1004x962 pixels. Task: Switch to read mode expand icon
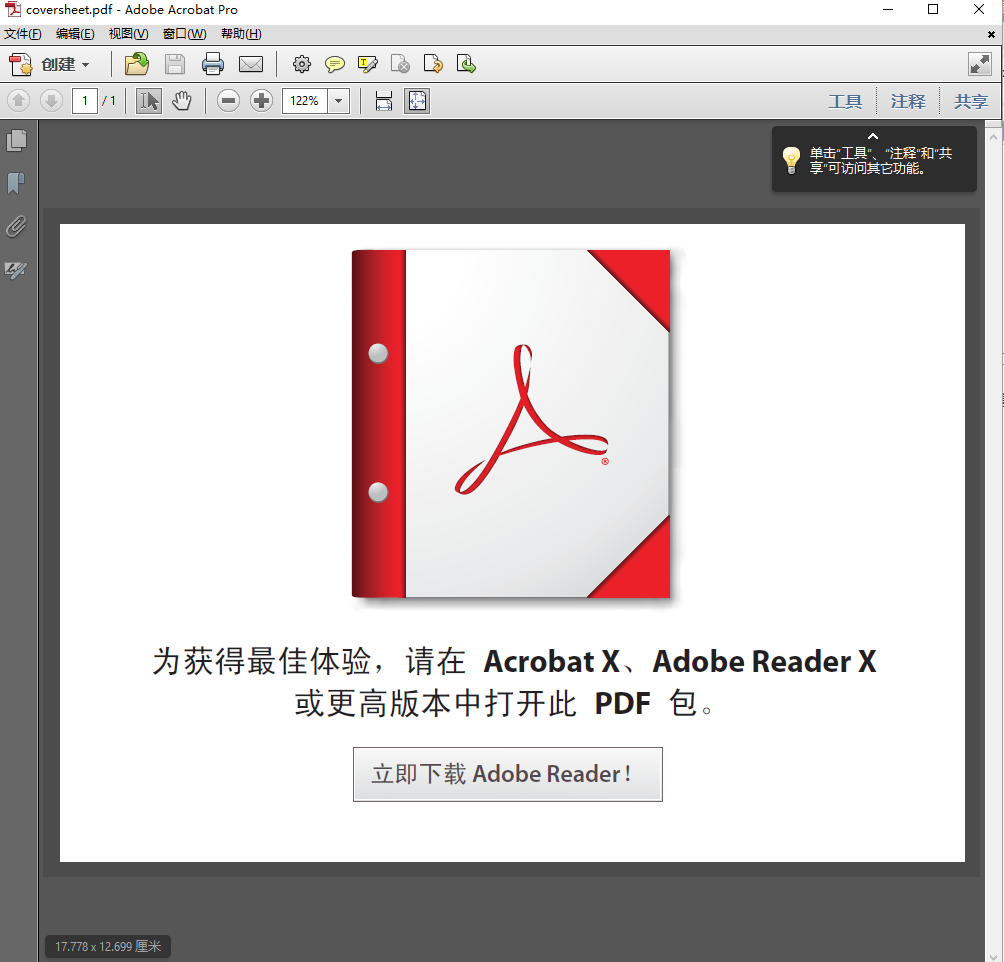click(x=980, y=64)
